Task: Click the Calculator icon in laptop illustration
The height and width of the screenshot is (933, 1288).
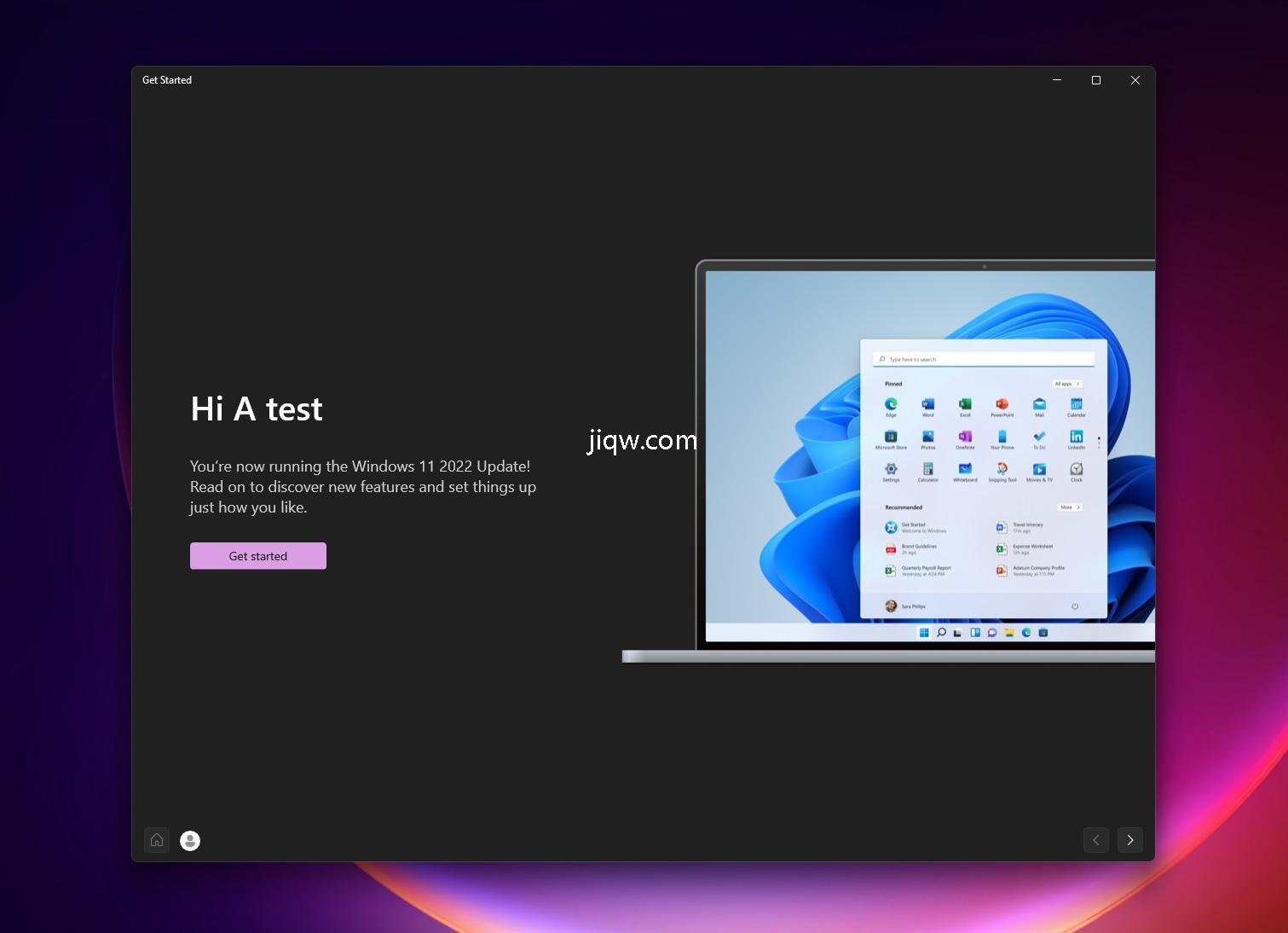Action: (x=928, y=469)
